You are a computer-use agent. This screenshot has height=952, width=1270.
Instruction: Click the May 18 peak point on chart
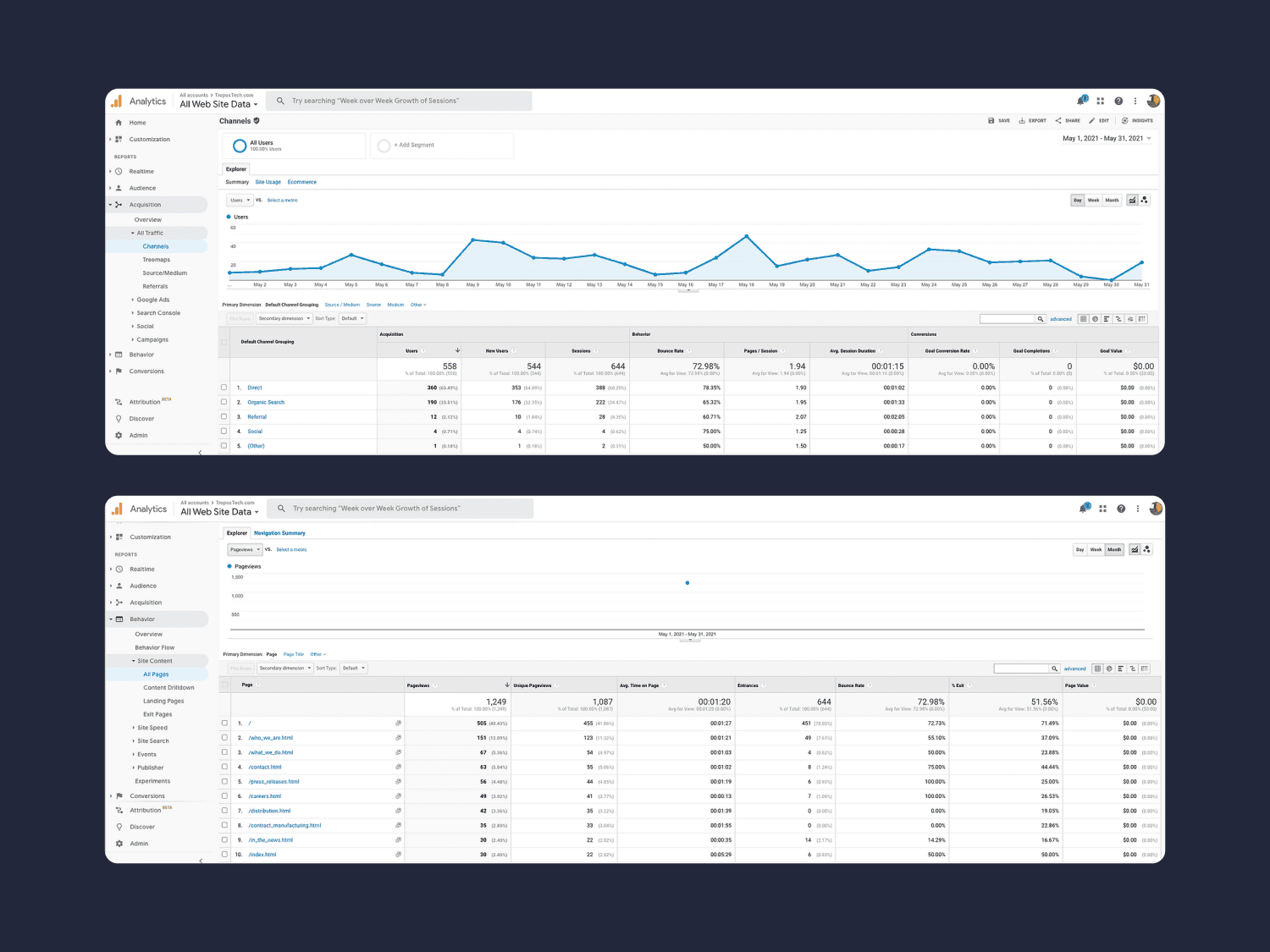pyautogui.click(x=746, y=236)
